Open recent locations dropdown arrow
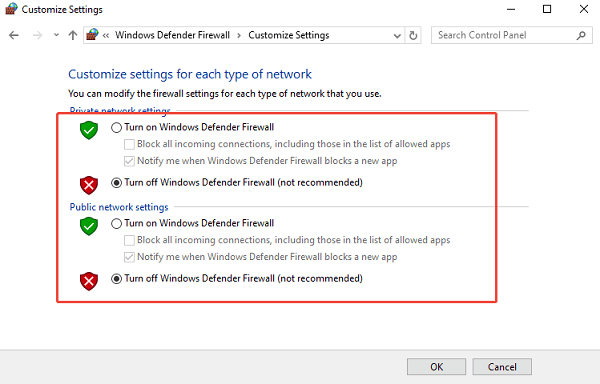Image resolution: width=600 pixels, height=384 pixels. tap(56, 35)
